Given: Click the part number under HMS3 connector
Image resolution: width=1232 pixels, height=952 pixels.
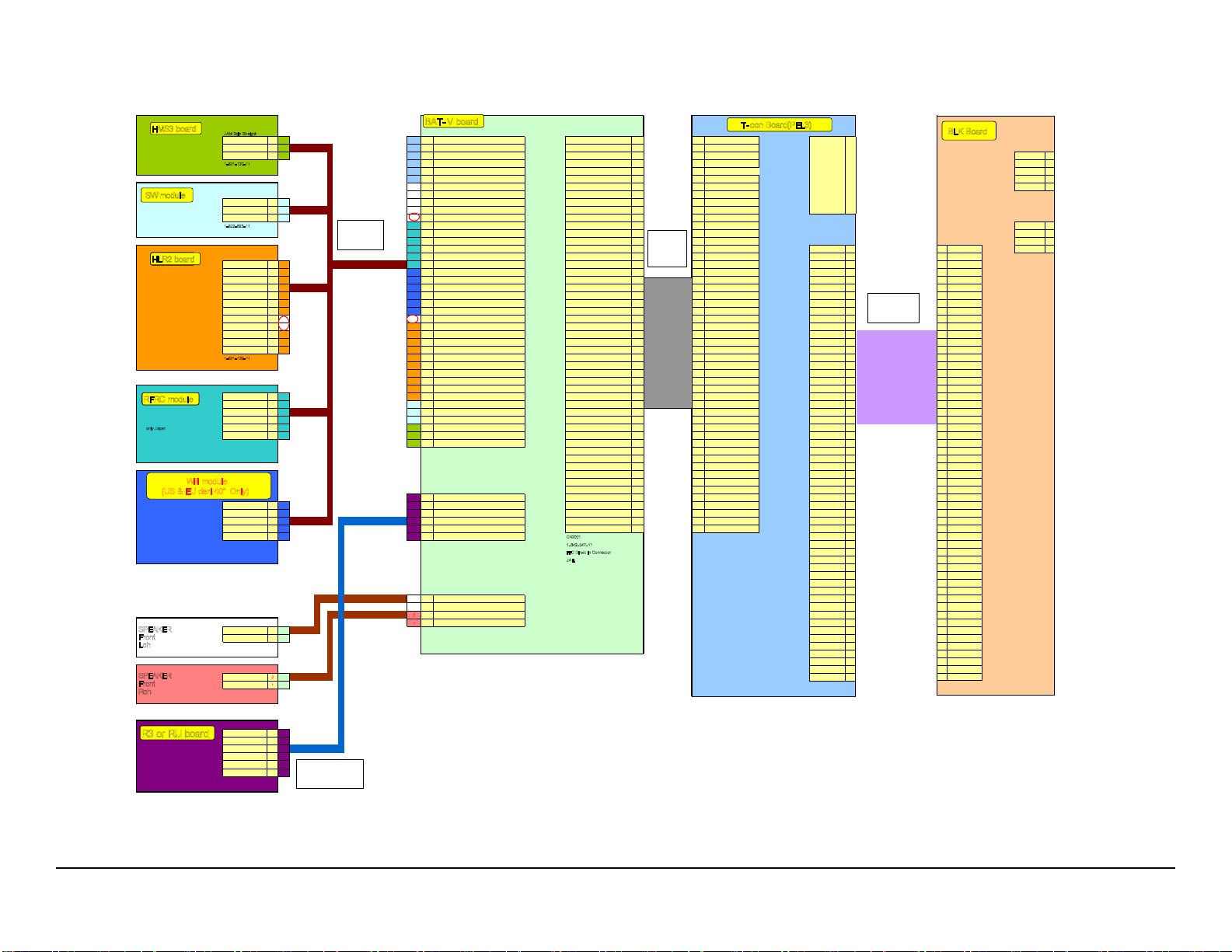Looking at the screenshot, I should click(x=236, y=164).
